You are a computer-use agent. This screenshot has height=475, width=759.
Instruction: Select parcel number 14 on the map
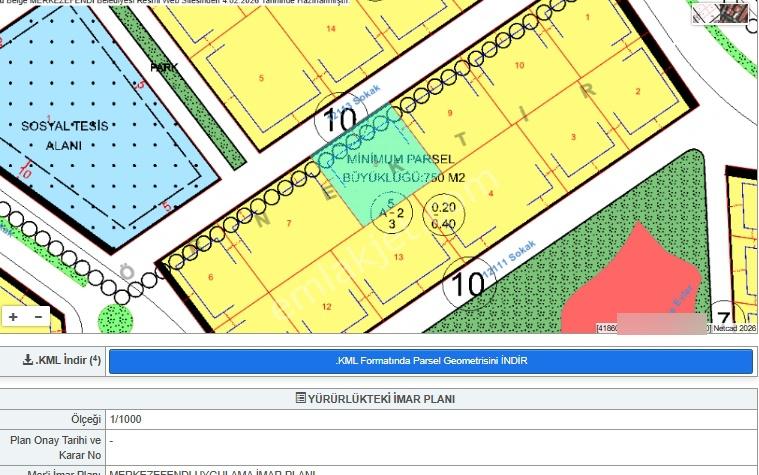(331, 29)
